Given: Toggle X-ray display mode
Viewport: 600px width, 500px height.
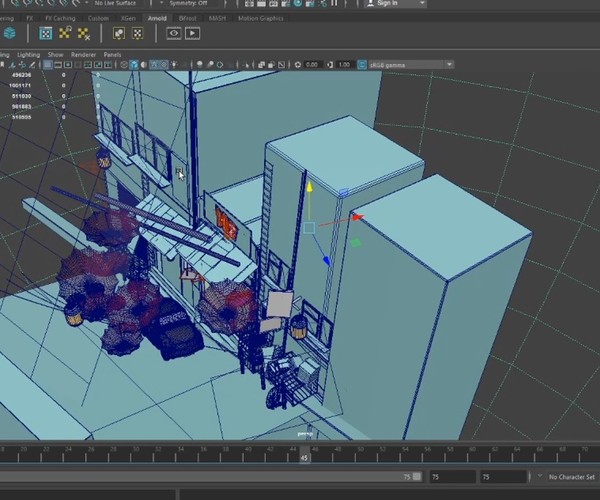Looking at the screenshot, I should pos(261,65).
